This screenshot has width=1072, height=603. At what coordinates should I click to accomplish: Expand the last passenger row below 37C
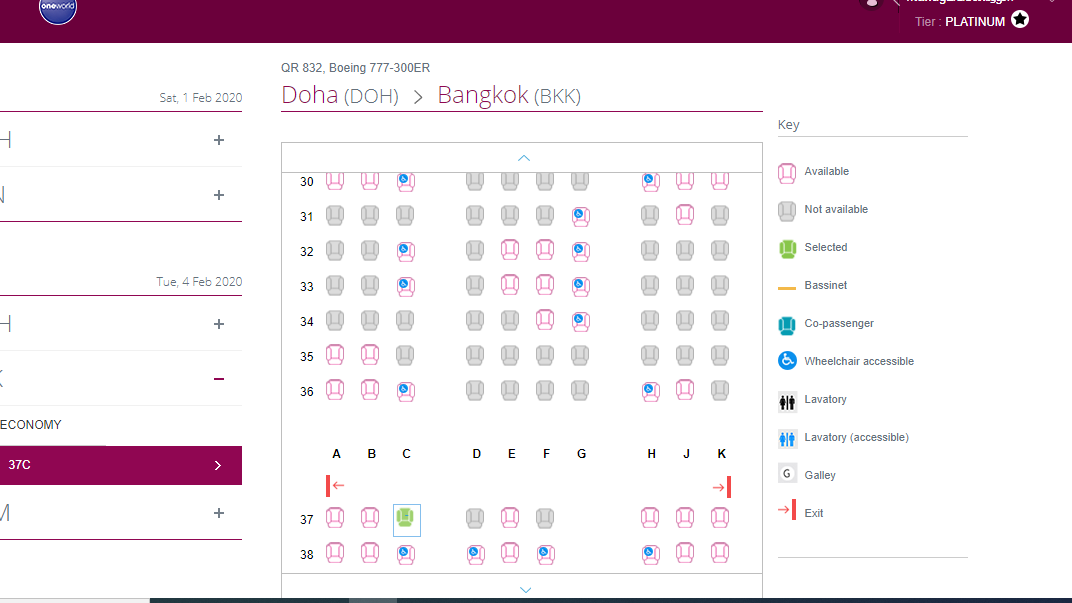[219, 513]
